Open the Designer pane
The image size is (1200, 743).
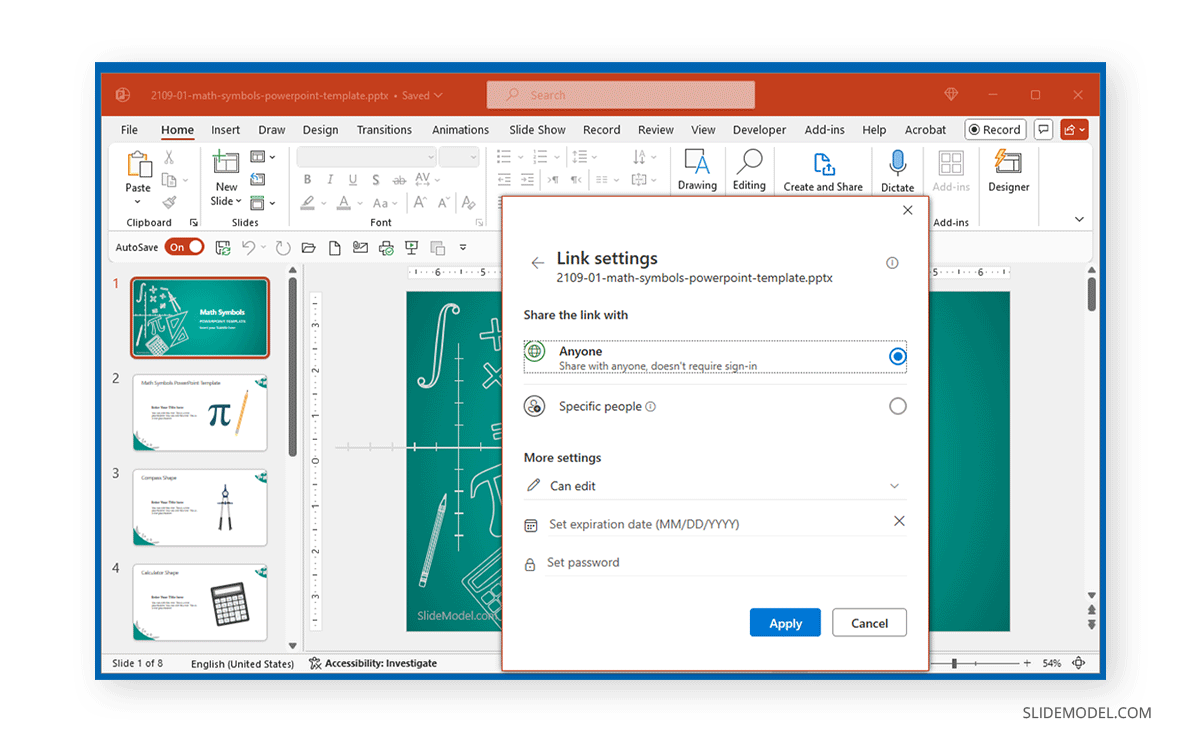1008,171
